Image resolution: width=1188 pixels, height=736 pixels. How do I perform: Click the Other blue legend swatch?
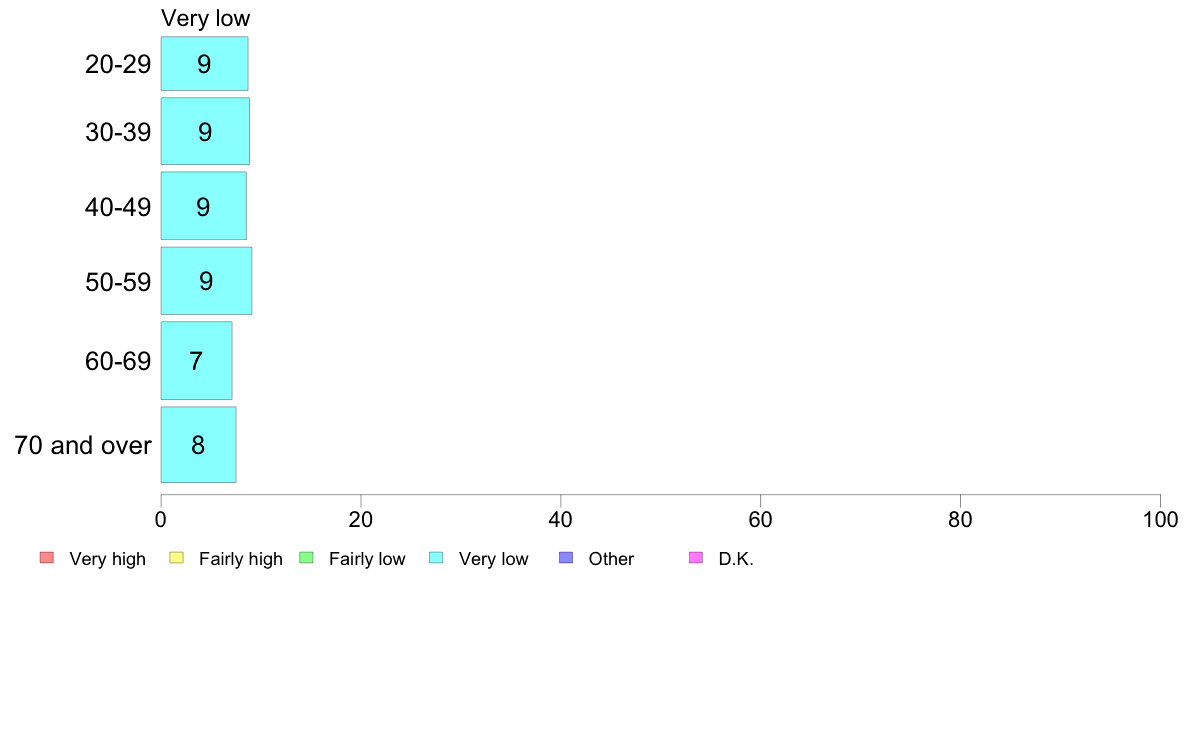(566, 558)
